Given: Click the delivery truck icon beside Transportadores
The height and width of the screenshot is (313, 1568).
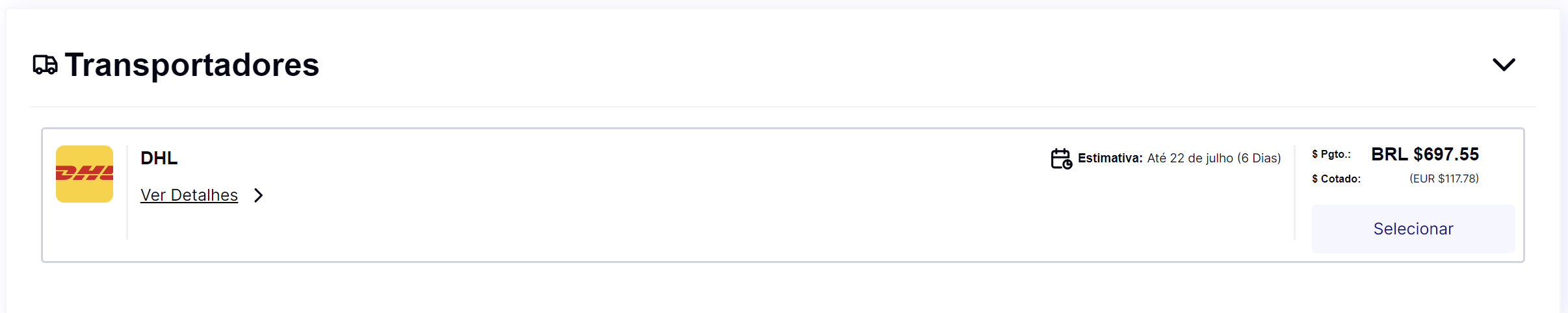Looking at the screenshot, I should (x=45, y=65).
